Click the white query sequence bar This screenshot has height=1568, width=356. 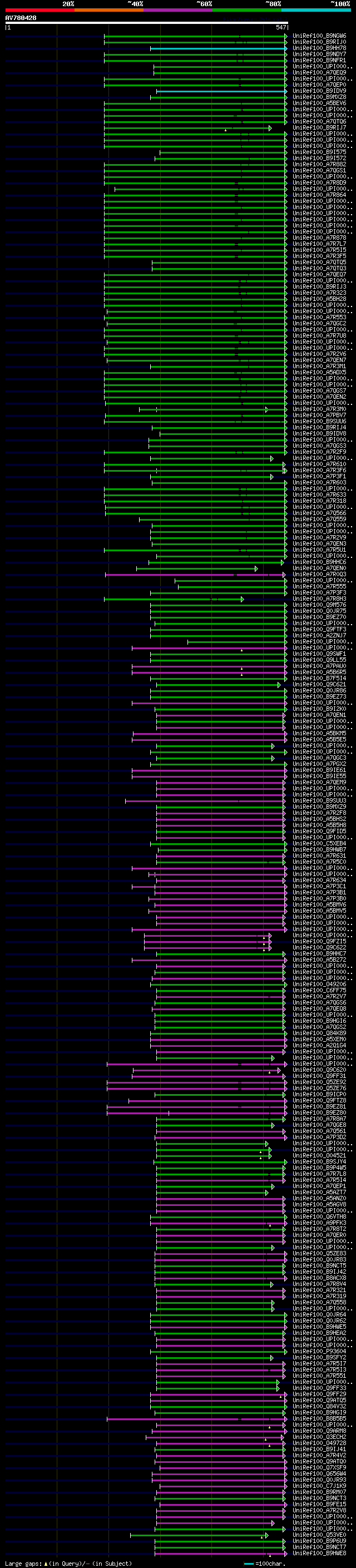point(147,22)
